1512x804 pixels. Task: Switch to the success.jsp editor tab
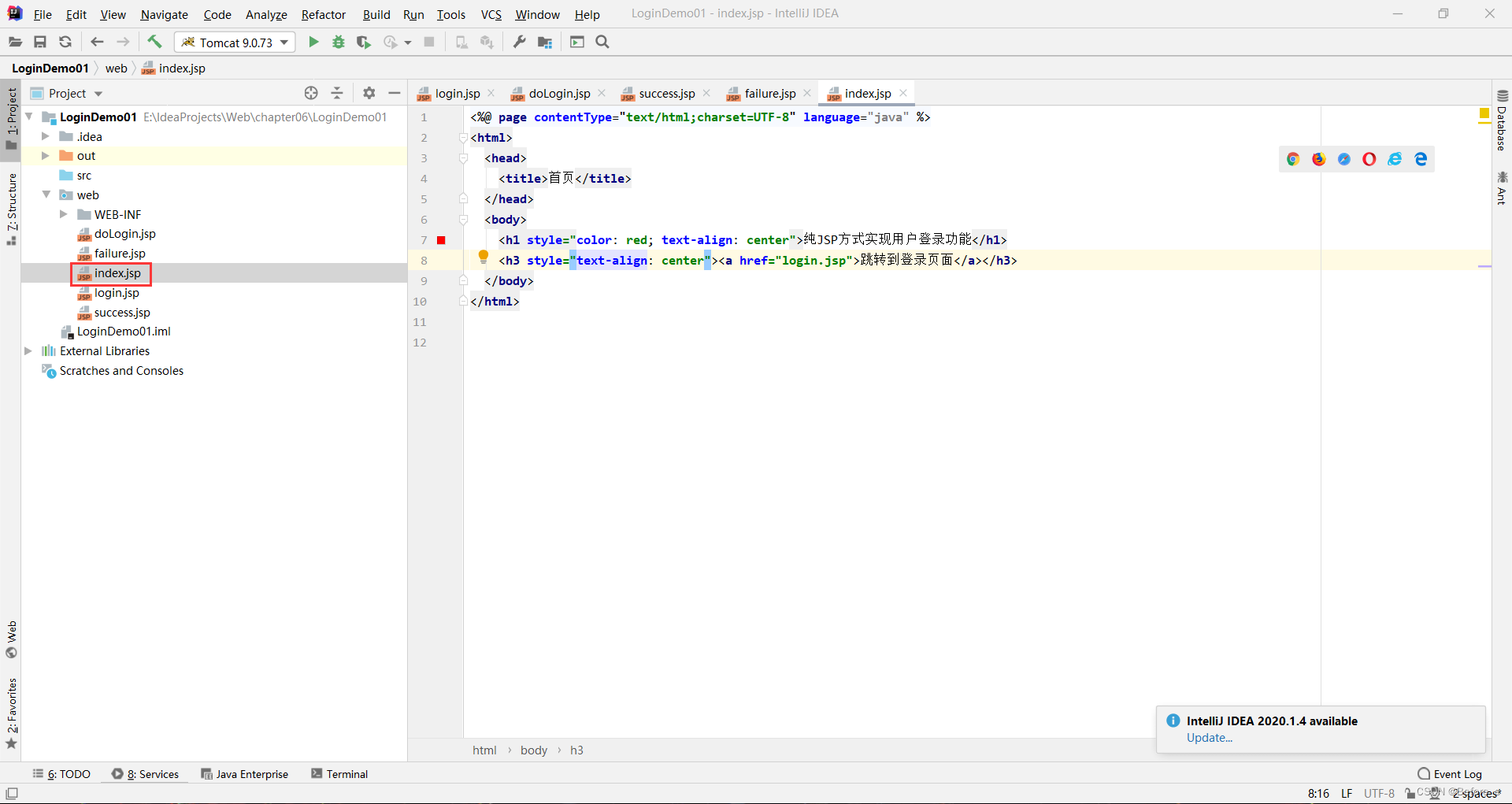(666, 93)
